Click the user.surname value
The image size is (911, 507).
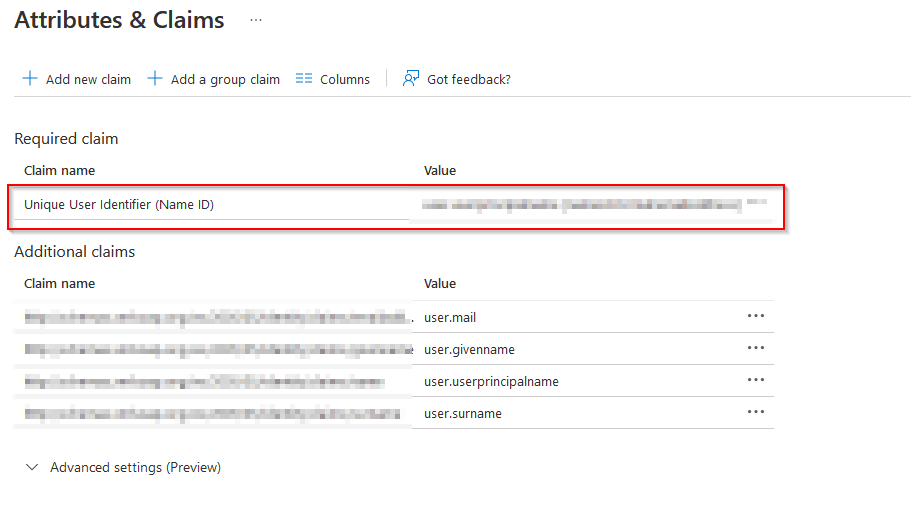[x=463, y=413]
